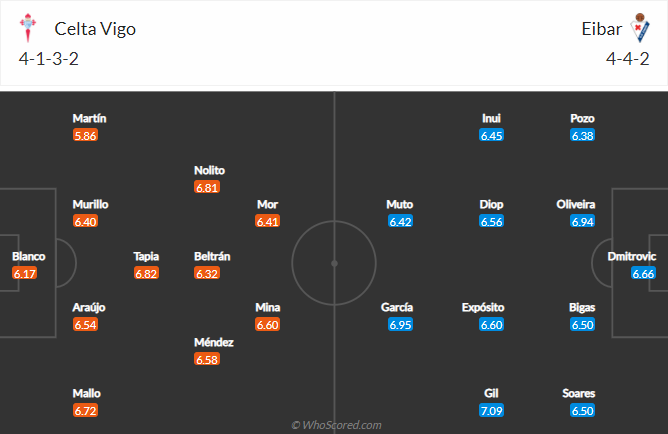Open Mallo's player rating 6.72
668x434 pixels.
86,411
